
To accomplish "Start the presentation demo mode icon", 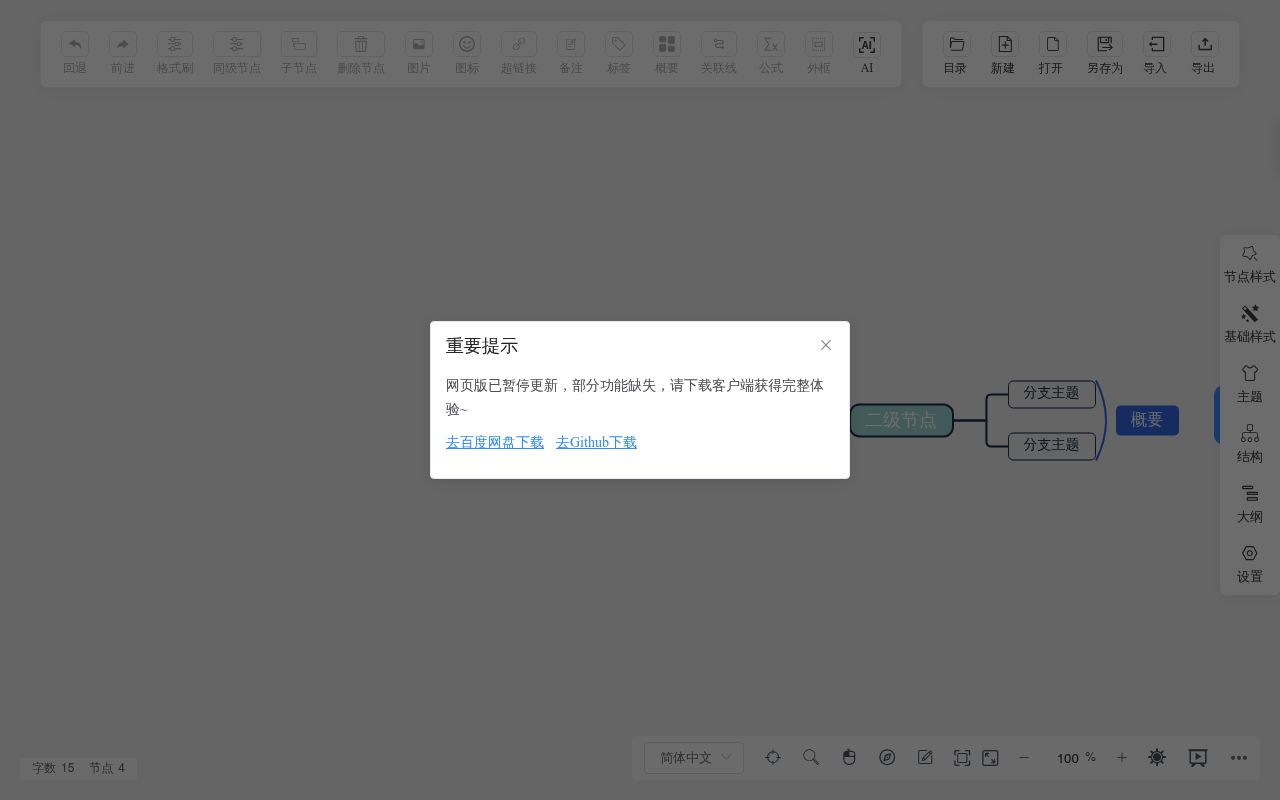I will (x=1198, y=758).
